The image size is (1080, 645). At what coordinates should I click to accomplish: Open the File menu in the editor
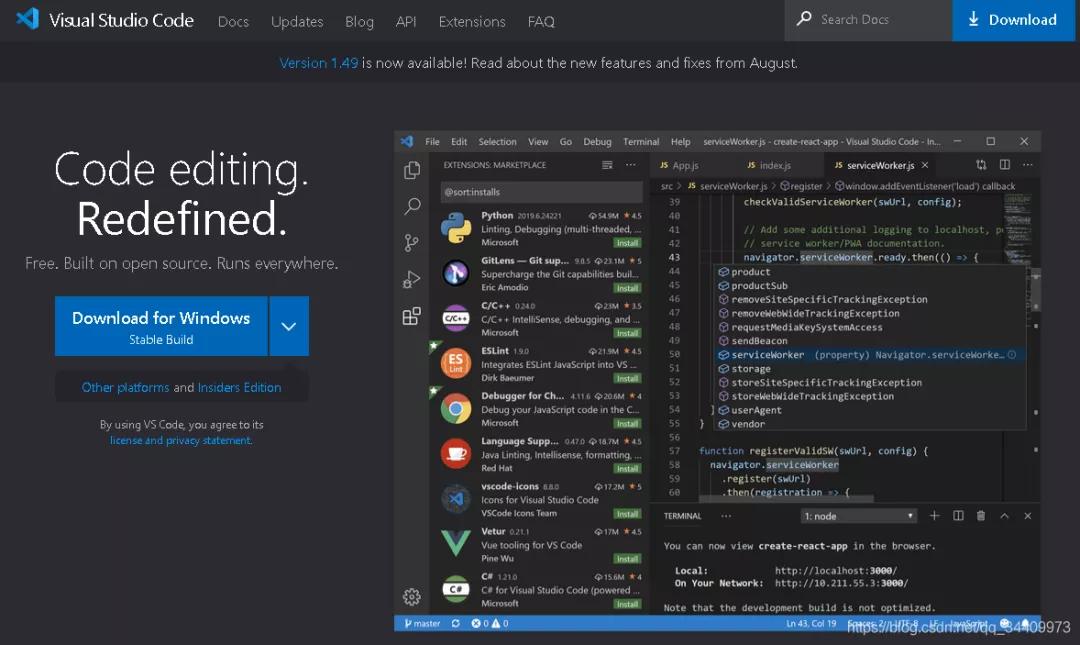pyautogui.click(x=433, y=141)
